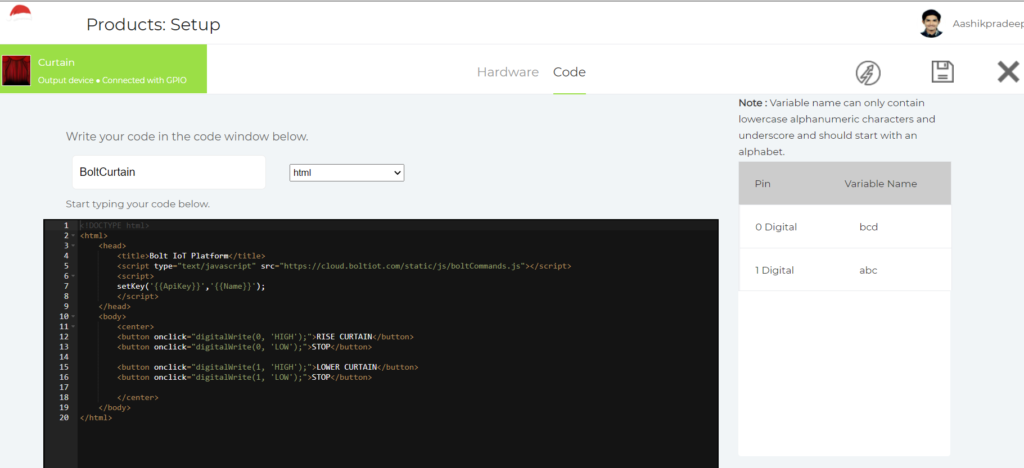Place cursor on the setKey line in editor
The width and height of the screenshot is (1024, 468).
point(190,286)
